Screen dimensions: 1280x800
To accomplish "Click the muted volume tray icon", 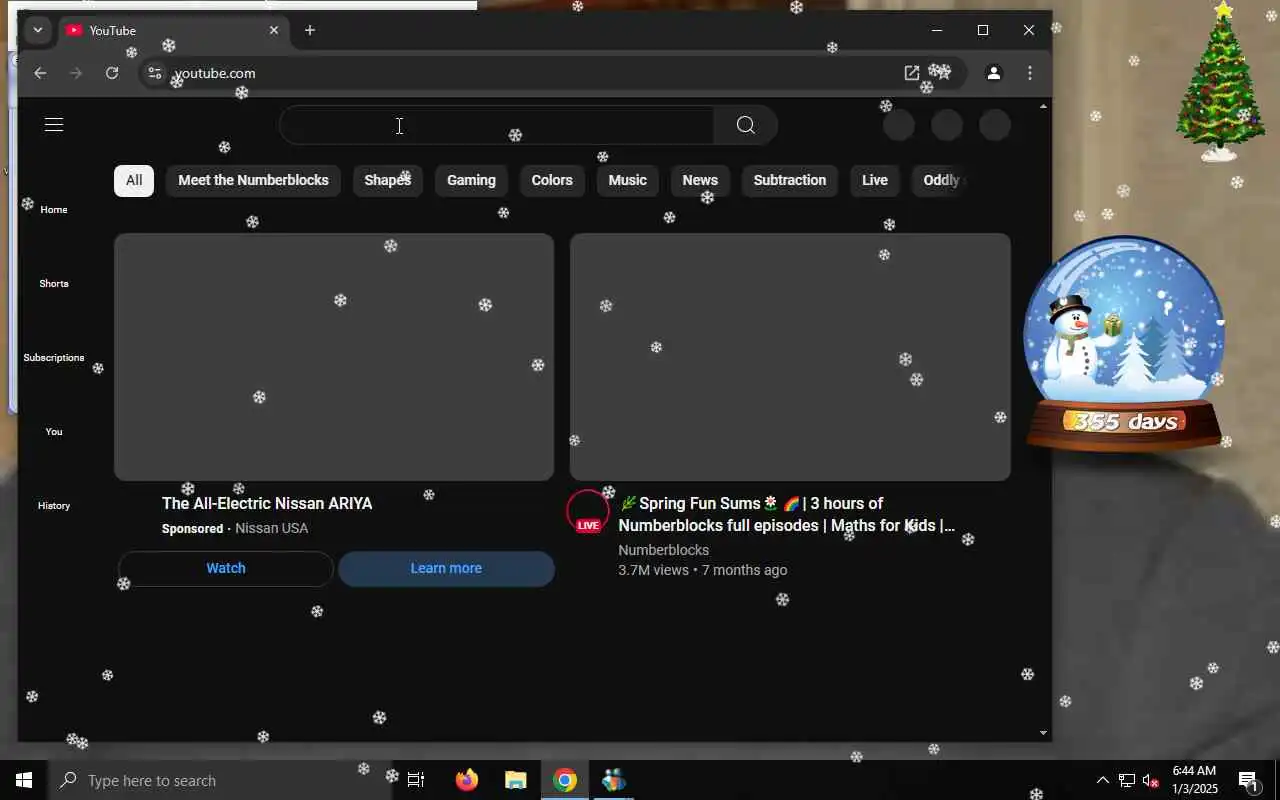I will coord(1151,780).
